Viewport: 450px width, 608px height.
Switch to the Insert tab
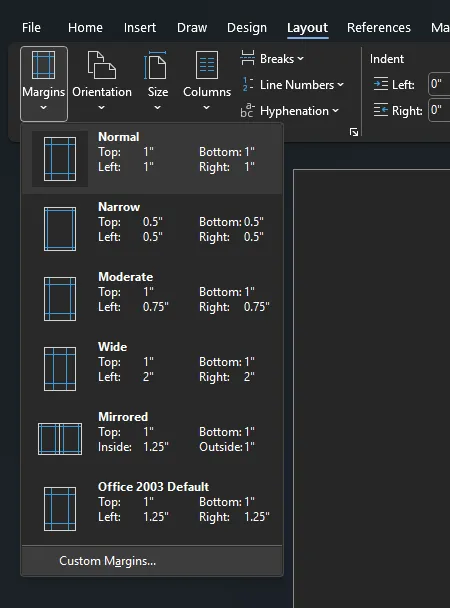[x=140, y=28]
